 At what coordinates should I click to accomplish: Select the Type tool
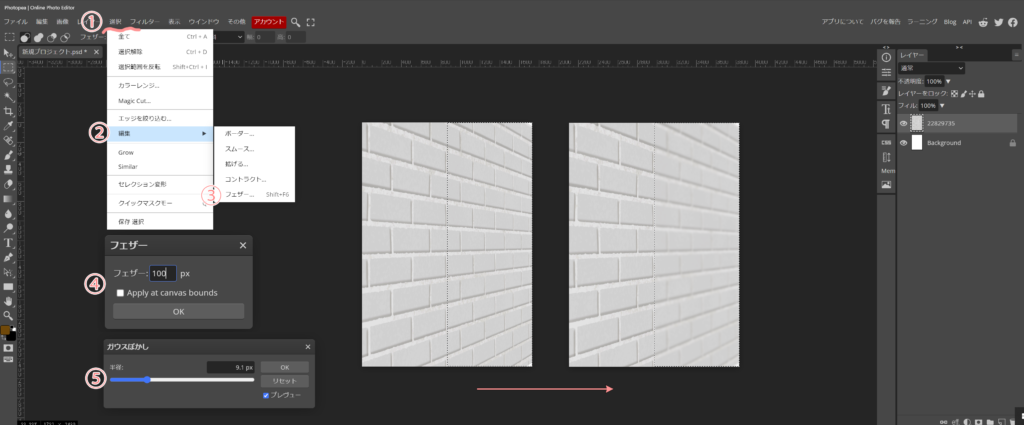click(x=9, y=243)
